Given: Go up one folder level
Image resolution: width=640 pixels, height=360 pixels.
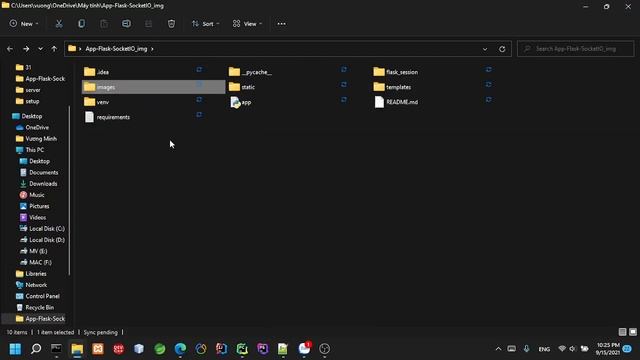Looking at the screenshot, I should [54, 49].
